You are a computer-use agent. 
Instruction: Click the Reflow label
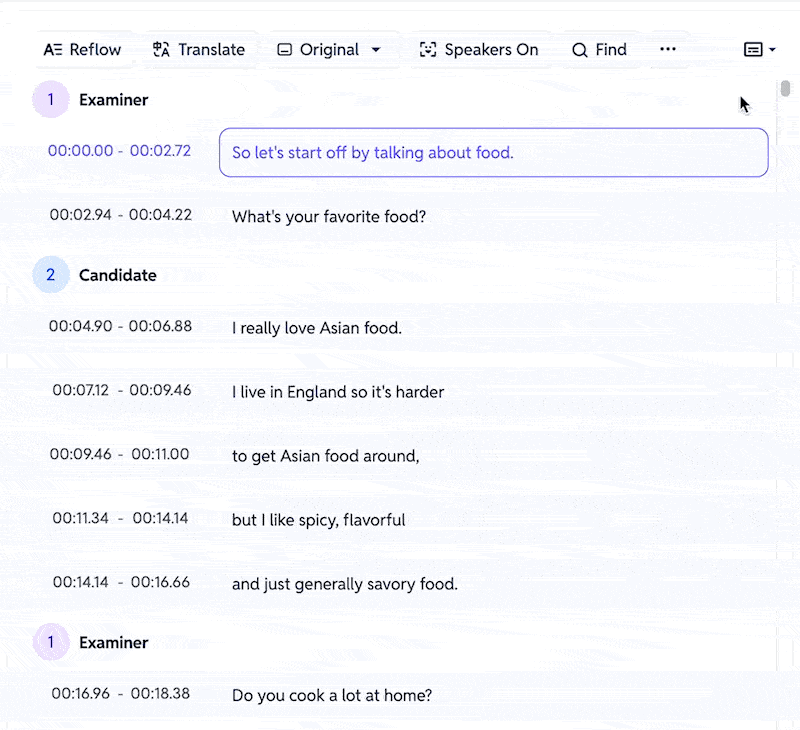pyautogui.click(x=95, y=49)
